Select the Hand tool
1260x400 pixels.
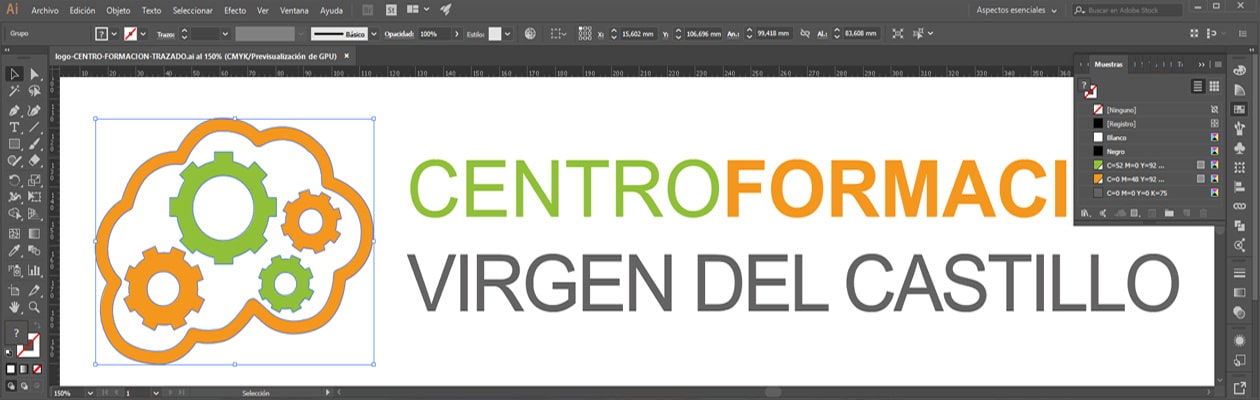15,307
